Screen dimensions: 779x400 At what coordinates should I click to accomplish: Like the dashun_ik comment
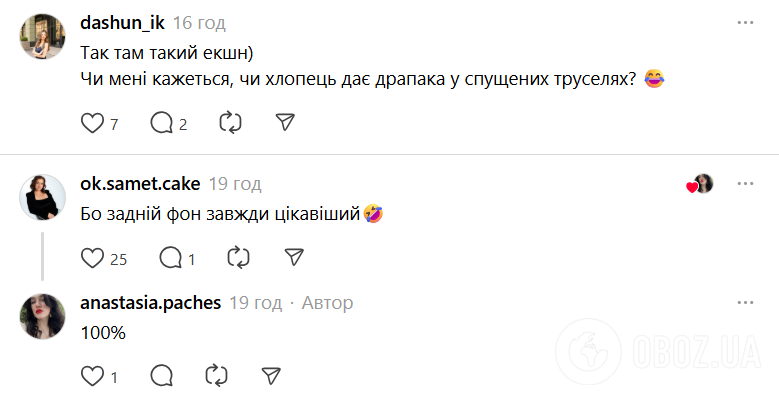click(x=92, y=123)
